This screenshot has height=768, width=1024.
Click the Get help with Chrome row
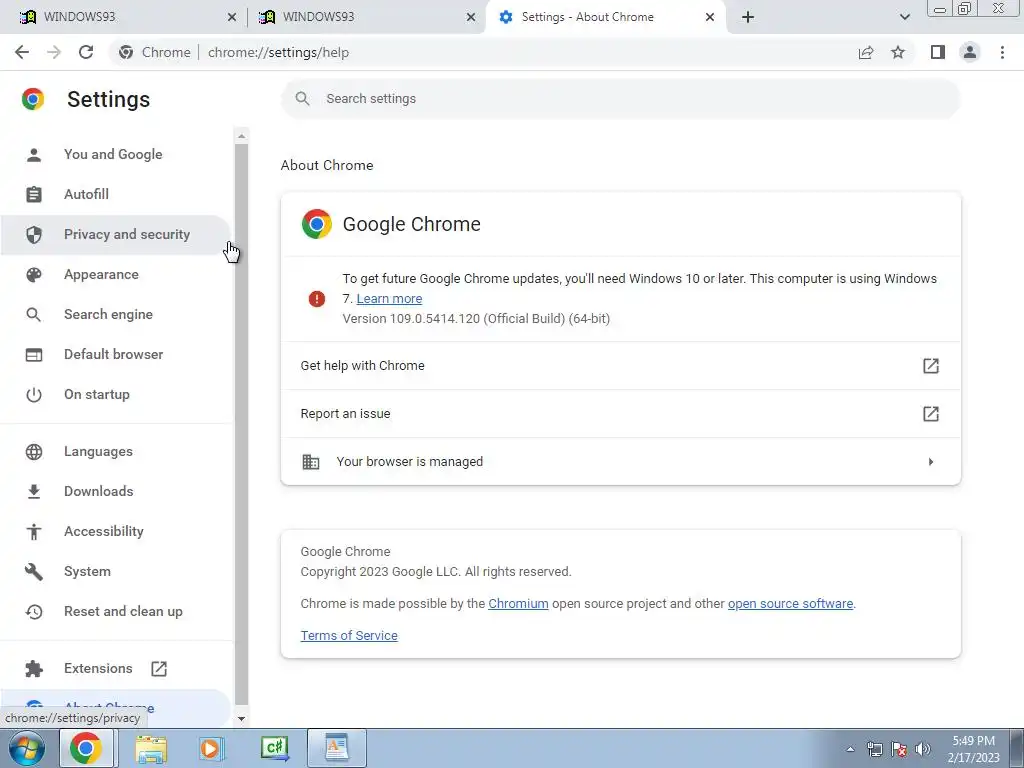[620, 366]
